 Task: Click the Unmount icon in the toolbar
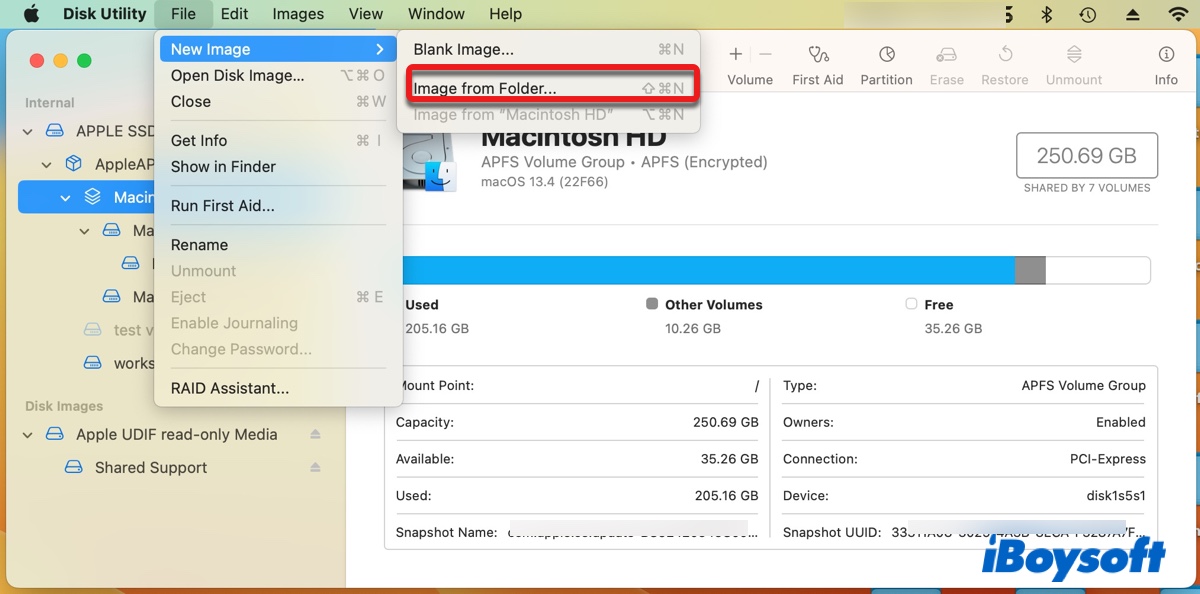1073,55
